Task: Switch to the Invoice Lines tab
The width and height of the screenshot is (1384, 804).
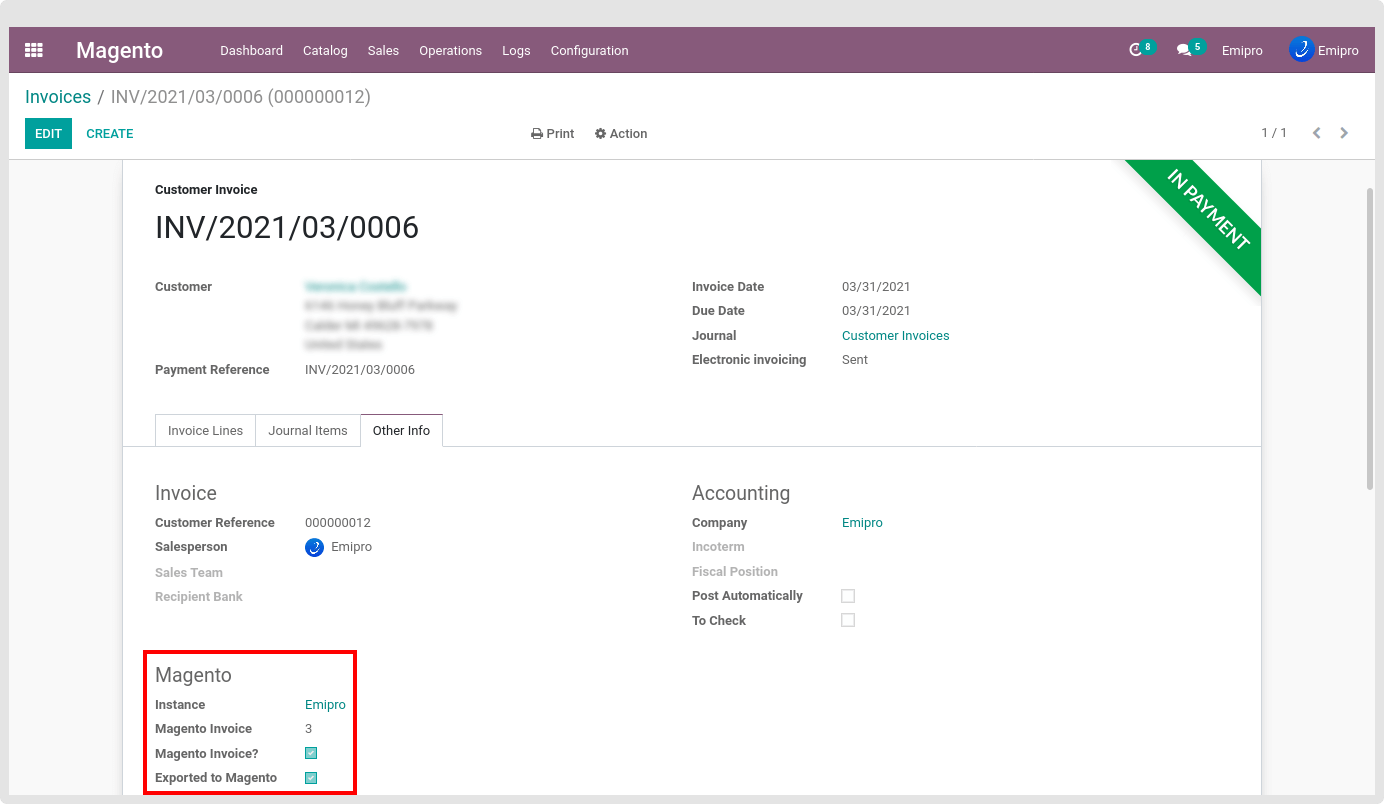Action: coord(205,430)
